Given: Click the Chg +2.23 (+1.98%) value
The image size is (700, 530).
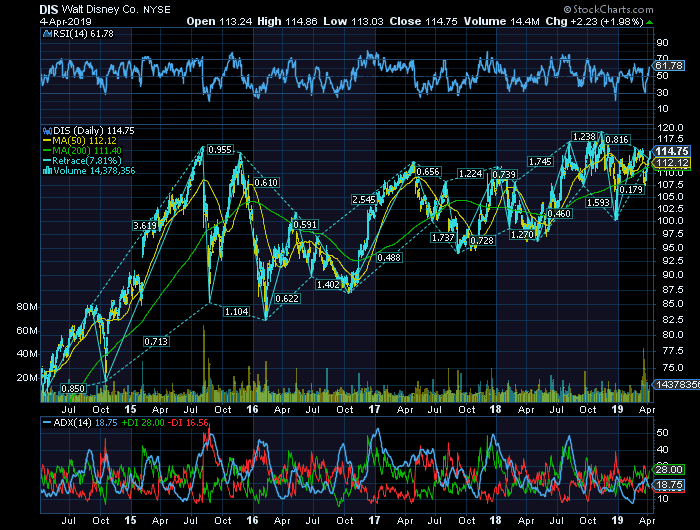Looking at the screenshot, I should [595, 21].
